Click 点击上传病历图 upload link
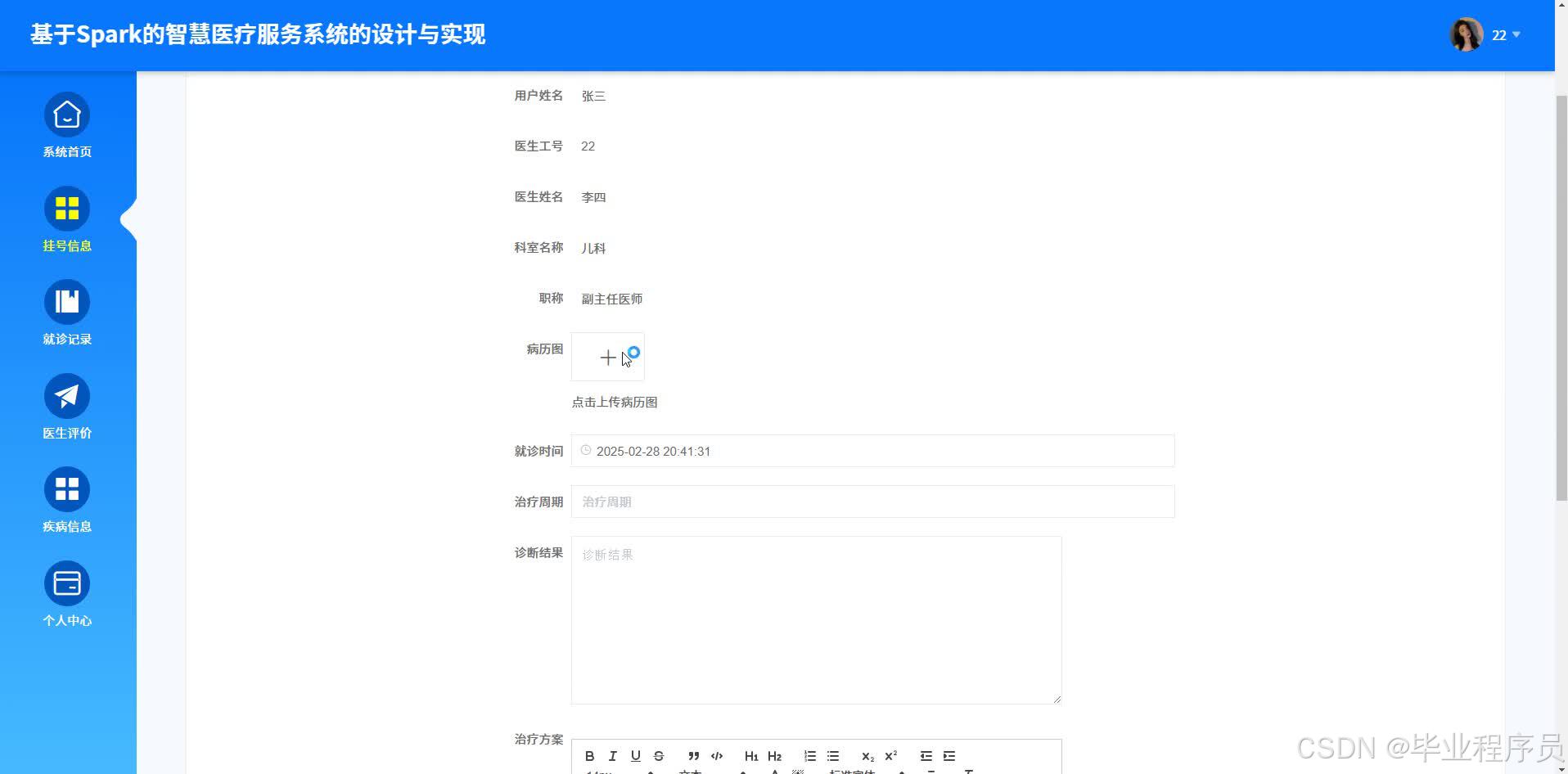 pos(613,402)
